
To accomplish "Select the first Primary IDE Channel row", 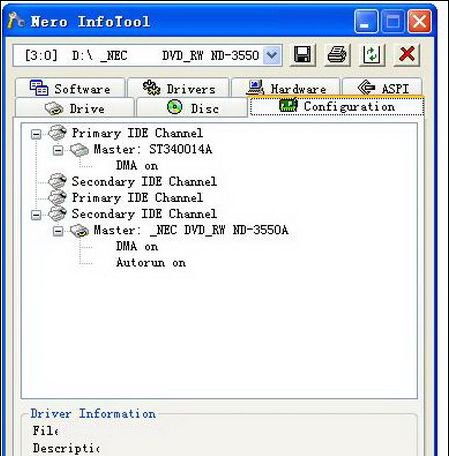I will tap(137, 133).
